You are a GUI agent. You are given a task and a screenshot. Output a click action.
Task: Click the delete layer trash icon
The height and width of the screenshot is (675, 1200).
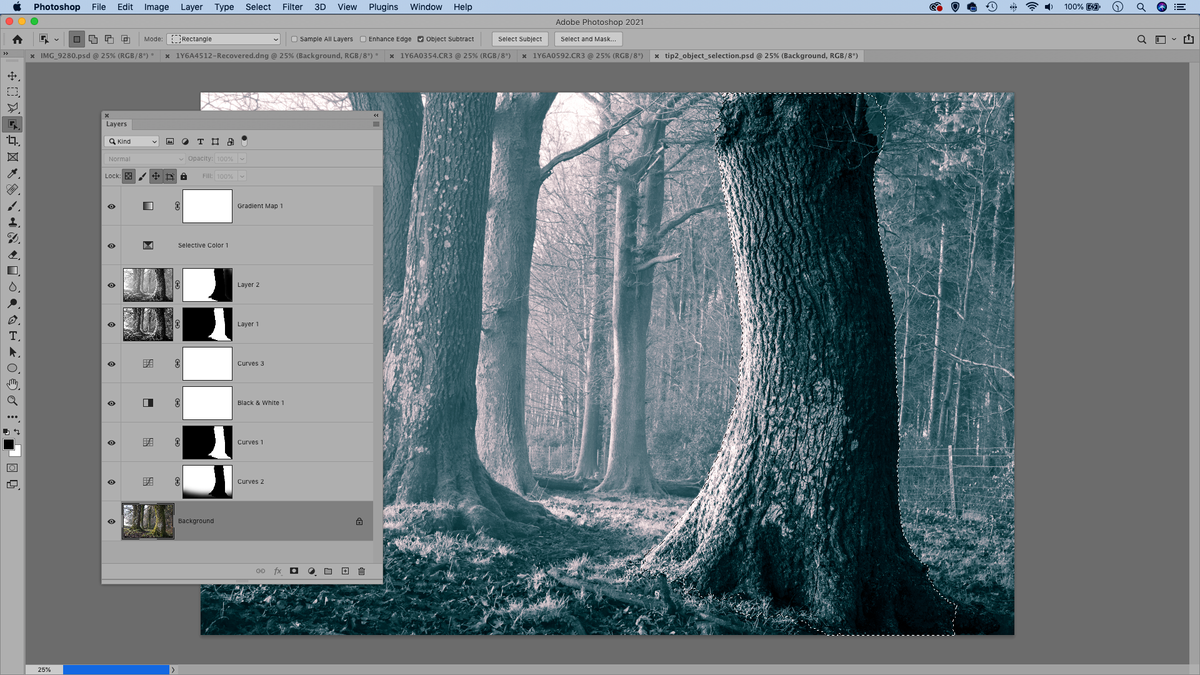click(x=360, y=570)
